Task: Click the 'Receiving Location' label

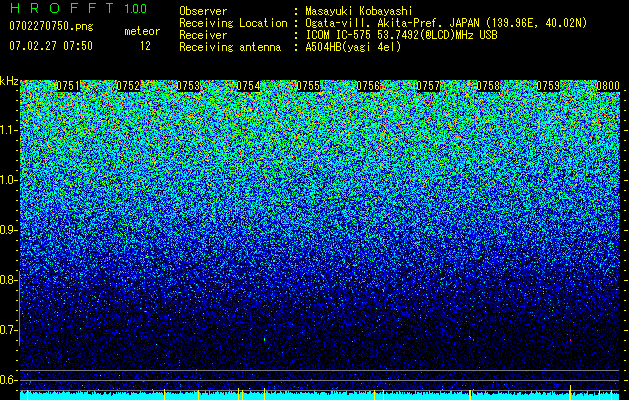Action: [233, 23]
